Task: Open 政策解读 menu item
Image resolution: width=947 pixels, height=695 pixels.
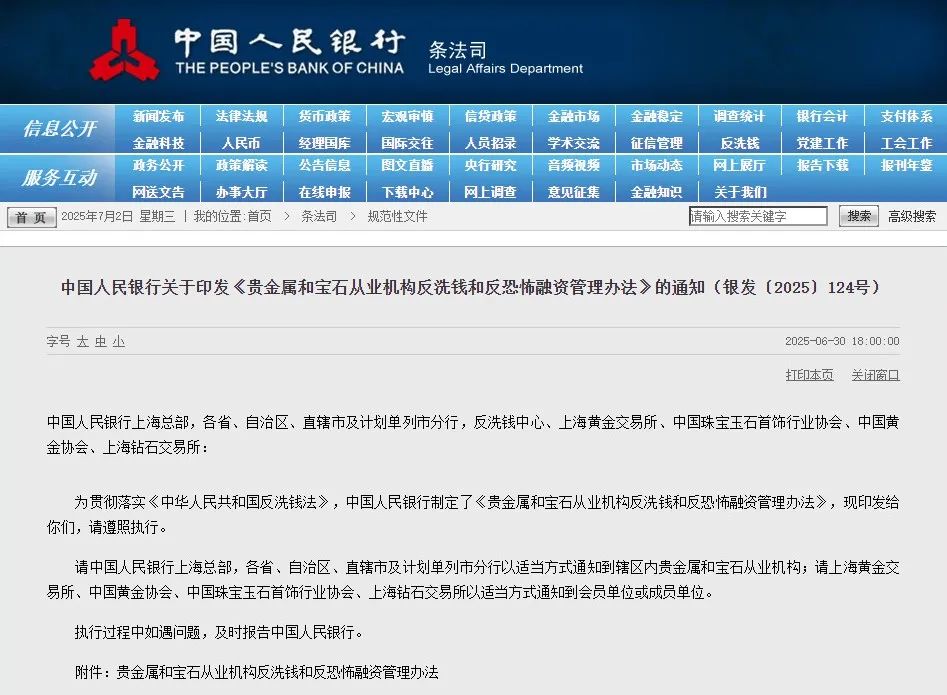Action: click(x=242, y=165)
